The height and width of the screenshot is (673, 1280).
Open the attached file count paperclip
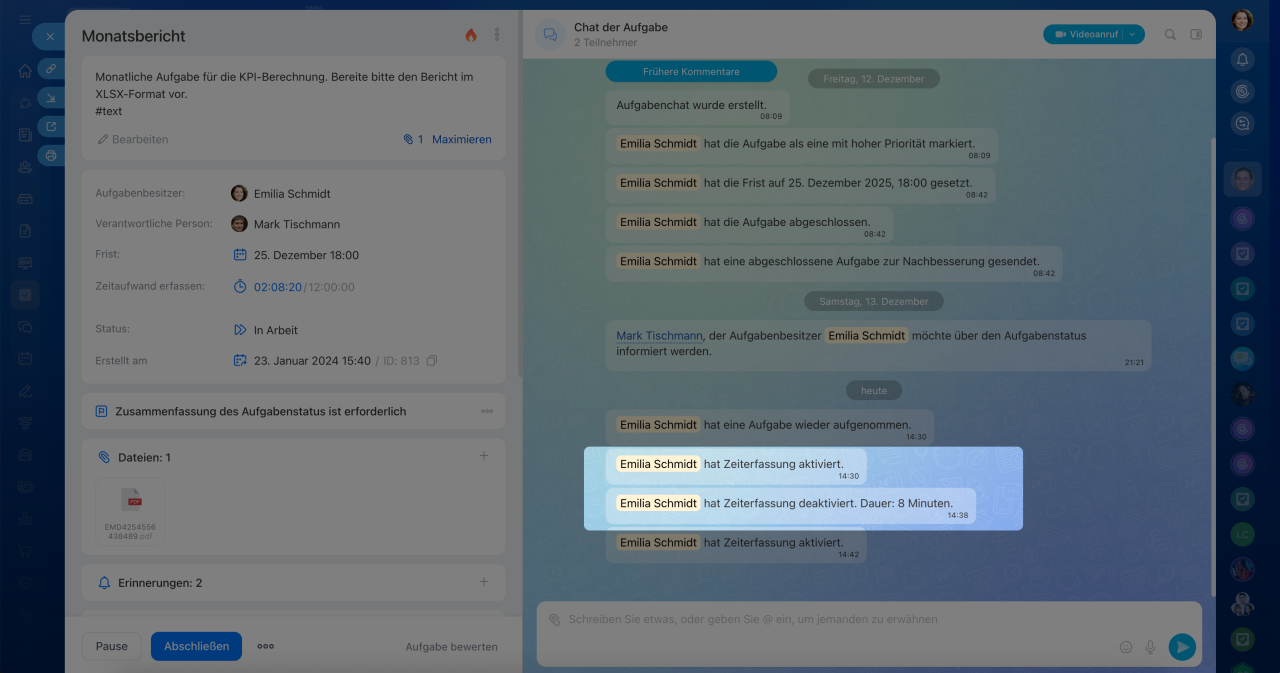[x=413, y=139]
